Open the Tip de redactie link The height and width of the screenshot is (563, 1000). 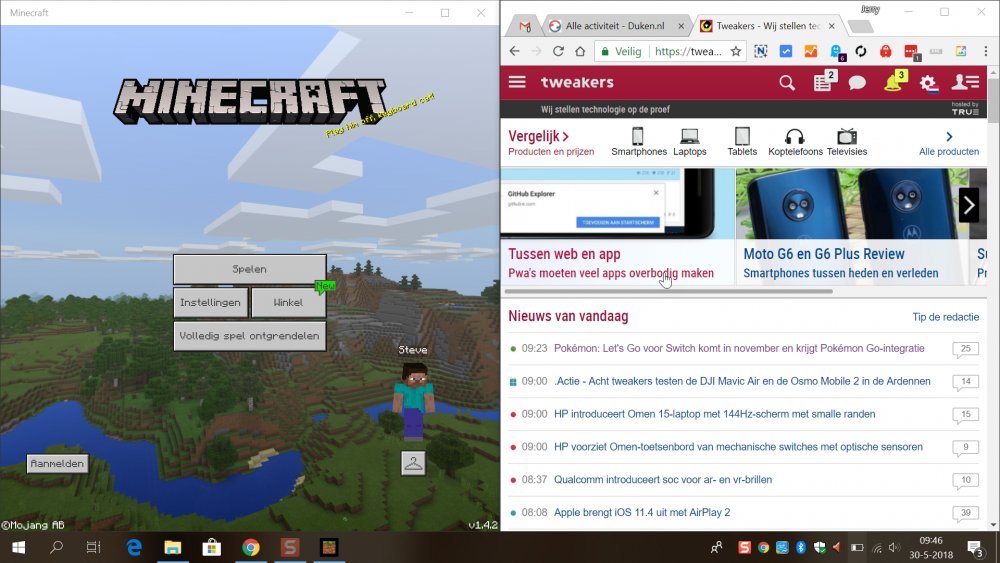coord(945,317)
